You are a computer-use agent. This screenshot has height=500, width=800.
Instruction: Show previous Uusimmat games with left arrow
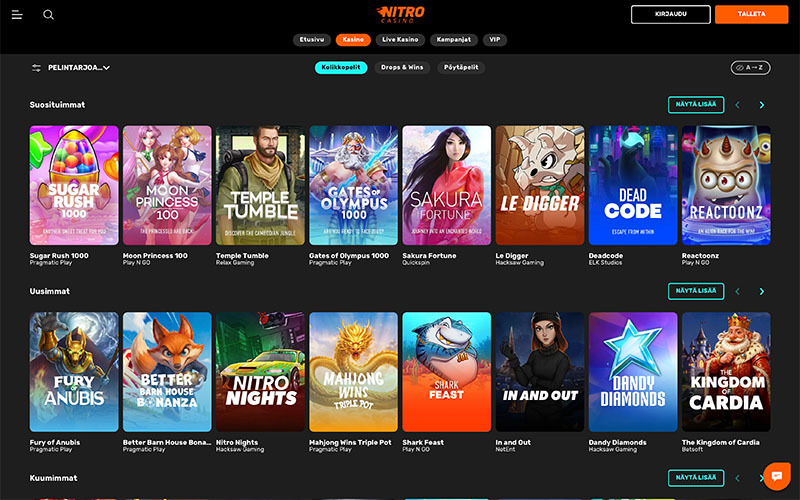737,291
